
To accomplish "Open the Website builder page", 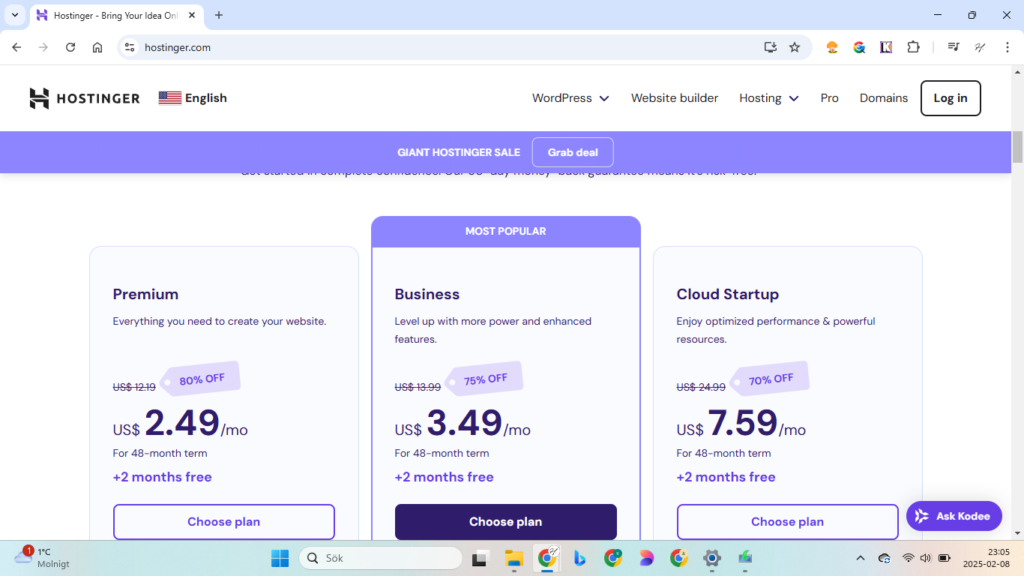I will 674,98.
